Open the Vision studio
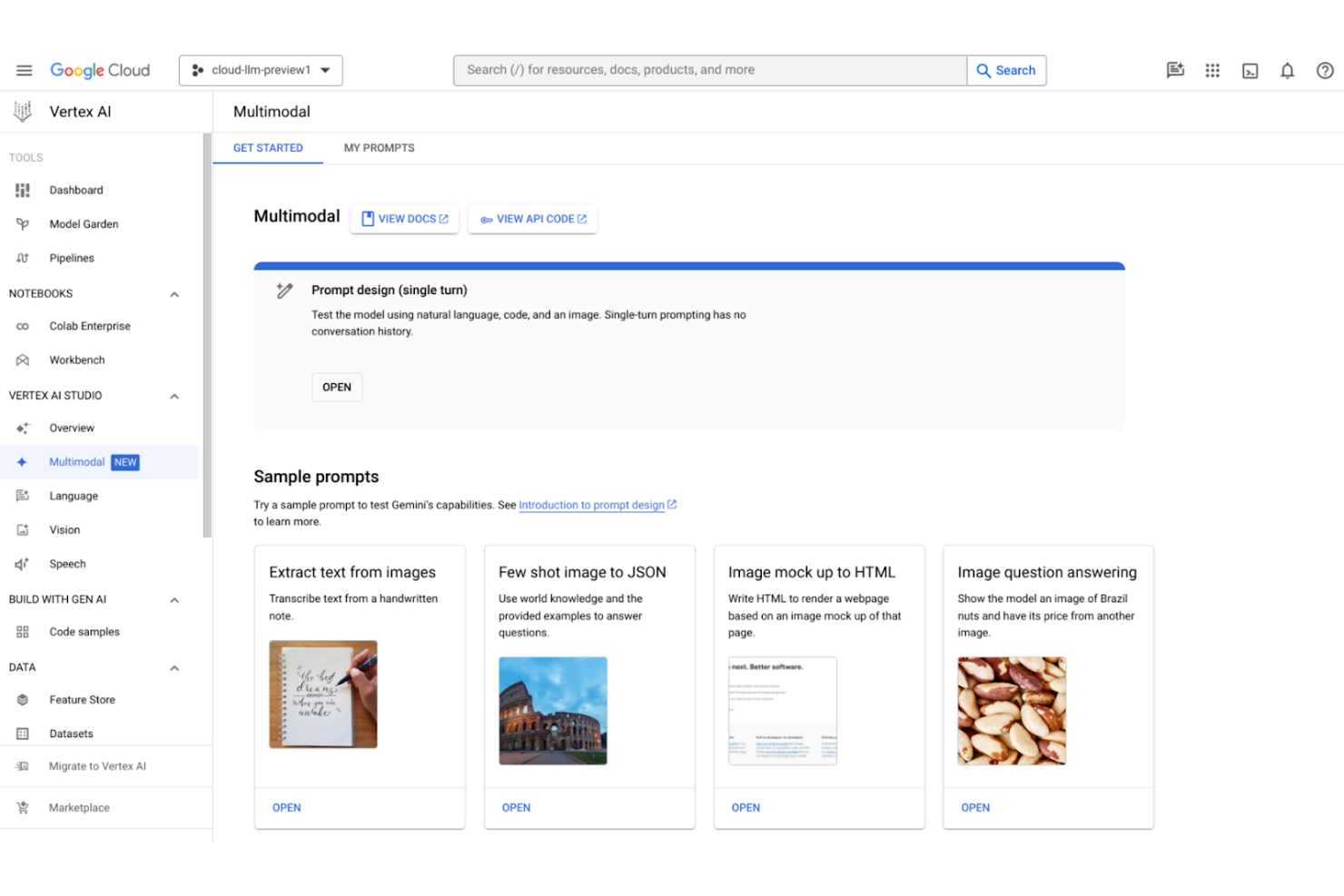This screenshot has height=896, width=1344. pos(64,529)
